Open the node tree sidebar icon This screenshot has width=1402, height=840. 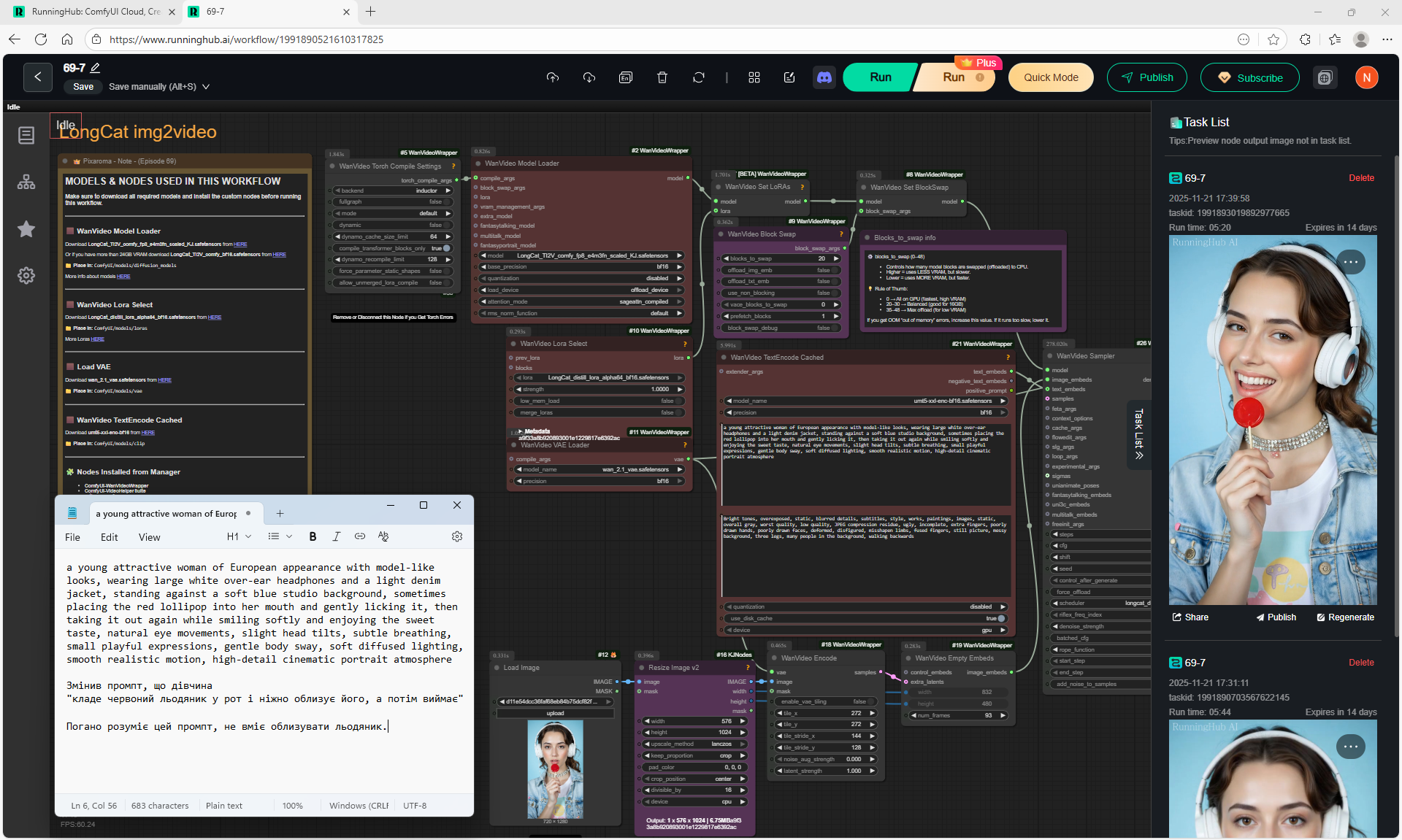pyautogui.click(x=26, y=182)
